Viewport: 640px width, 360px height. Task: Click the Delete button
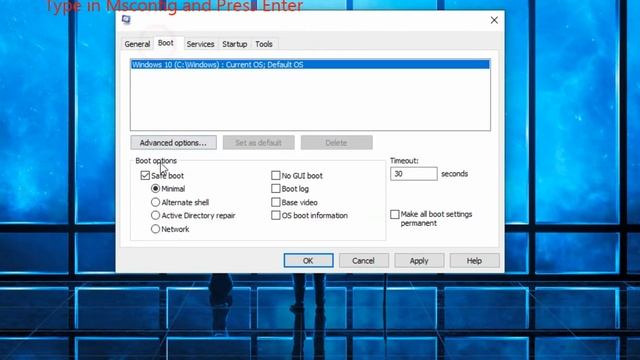tap(336, 142)
